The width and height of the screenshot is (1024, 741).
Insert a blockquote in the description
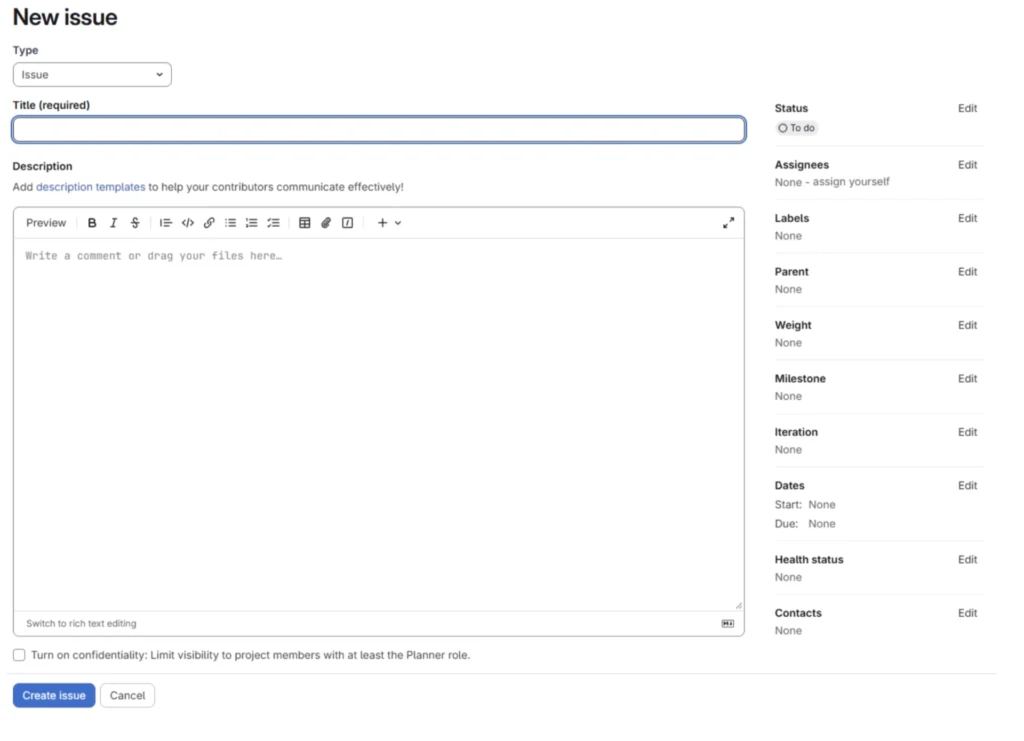(166, 223)
